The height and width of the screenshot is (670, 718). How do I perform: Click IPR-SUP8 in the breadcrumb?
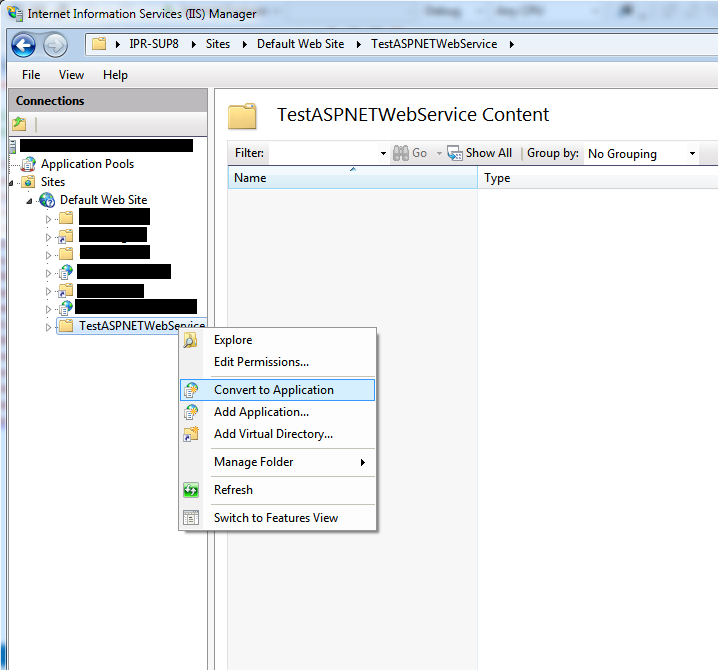pos(154,44)
